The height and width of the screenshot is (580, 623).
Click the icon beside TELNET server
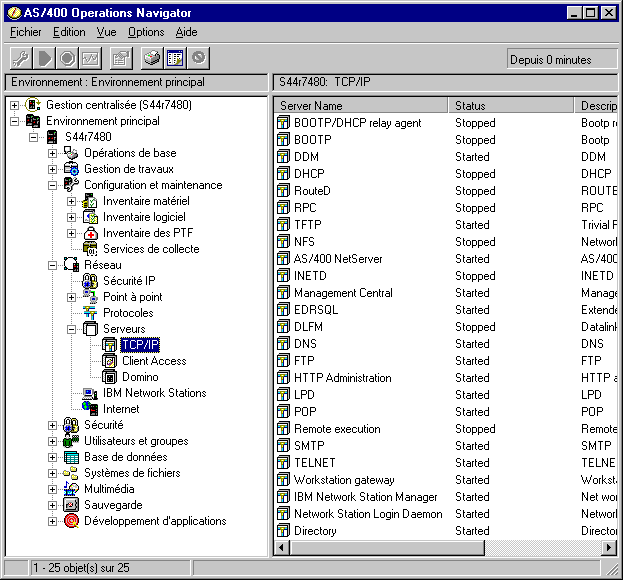[283, 463]
